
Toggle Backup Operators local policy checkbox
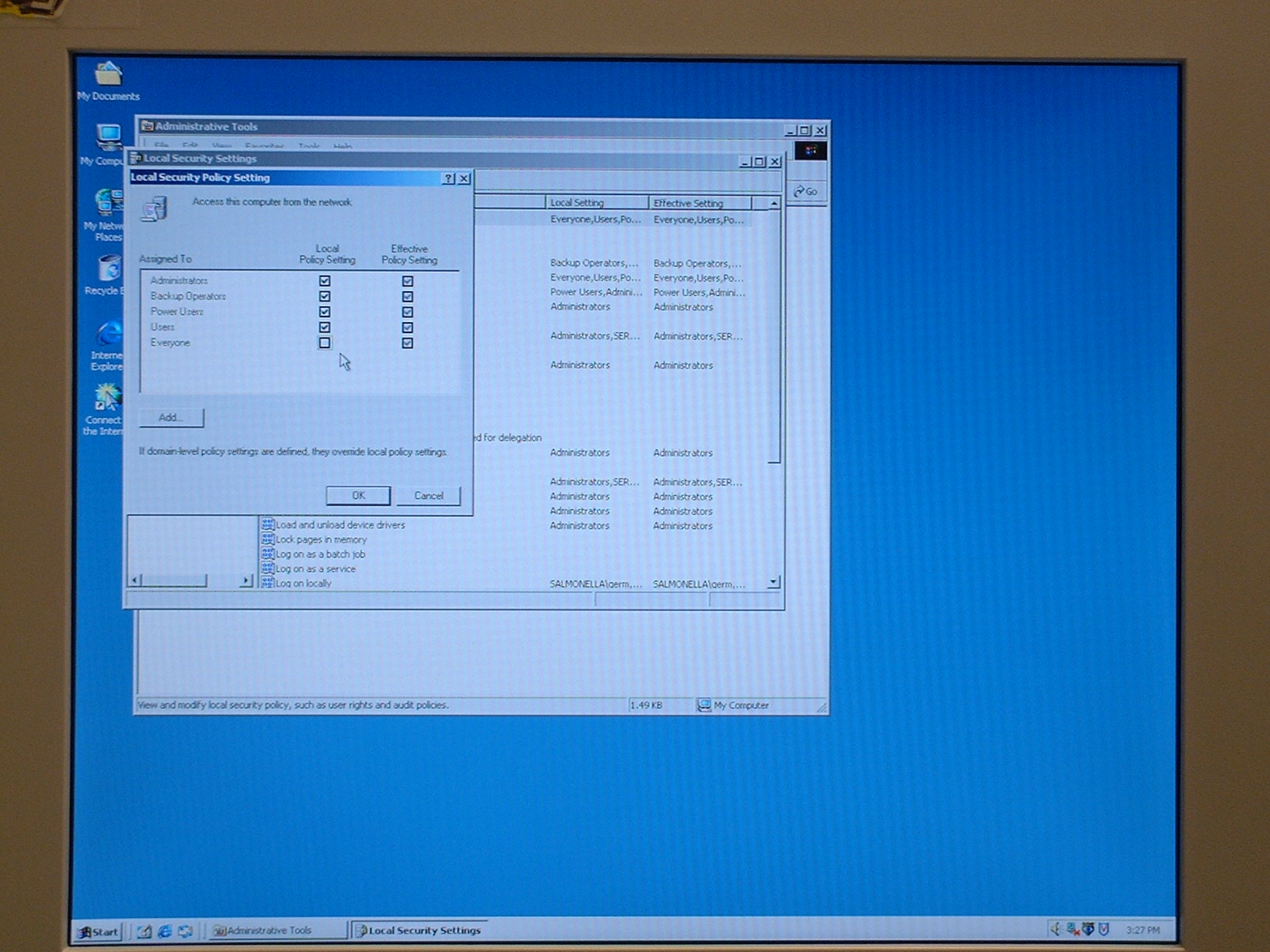[325, 296]
